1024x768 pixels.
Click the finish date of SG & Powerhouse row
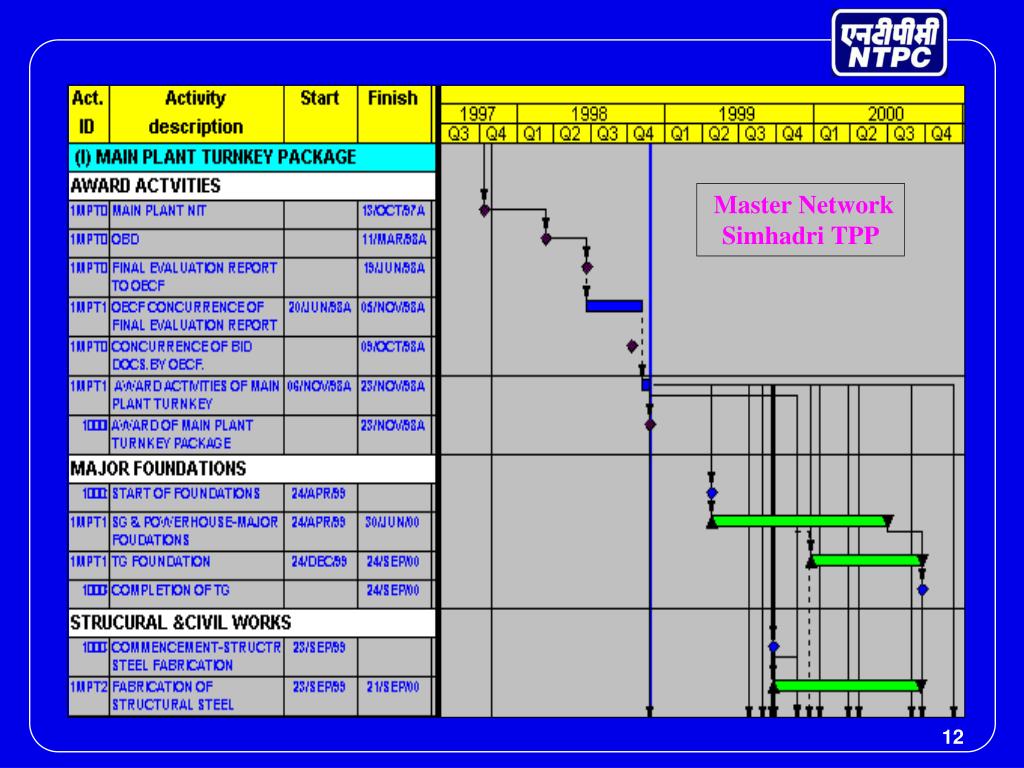pyautogui.click(x=392, y=522)
